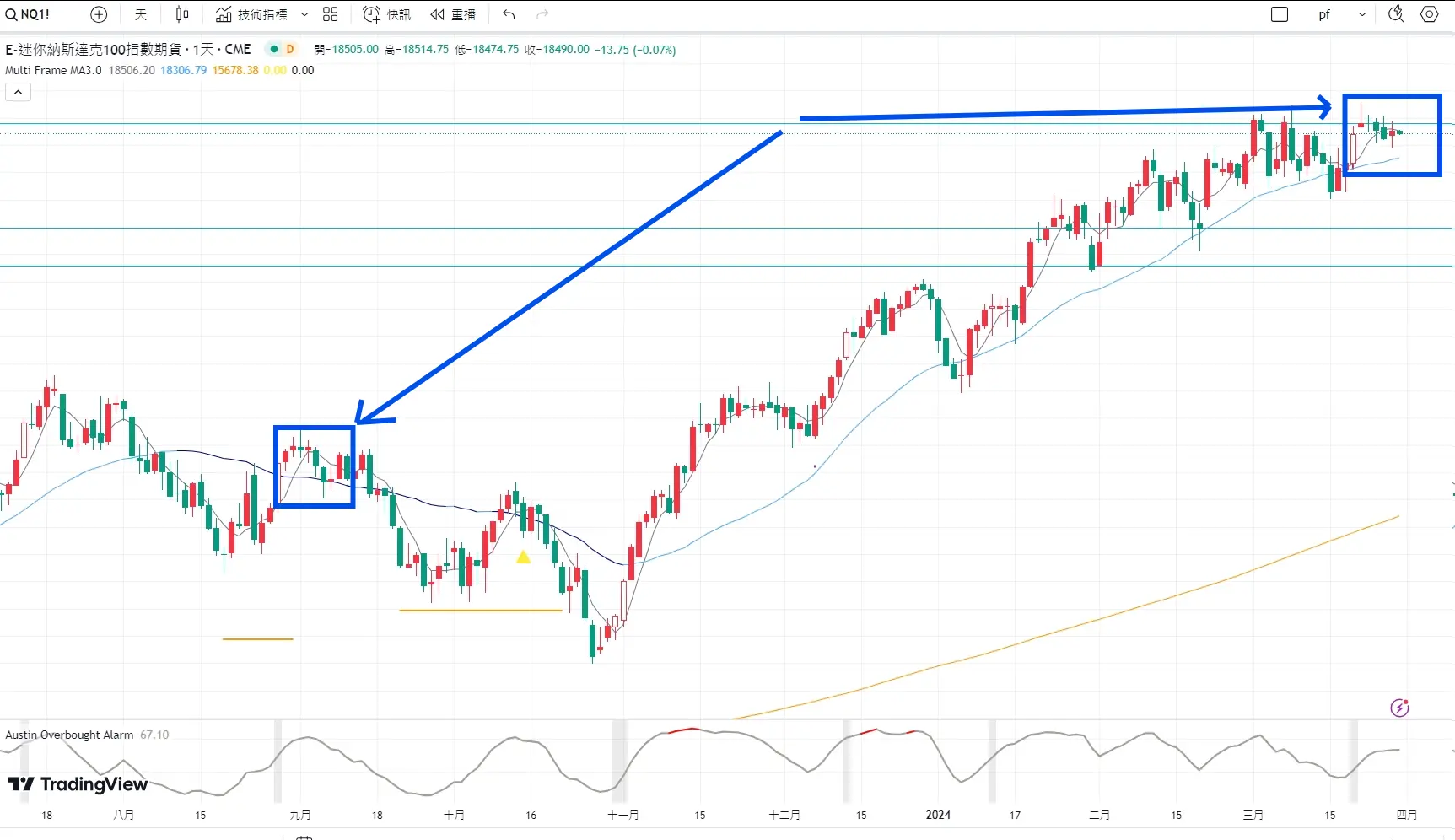Click the price change -13.75 (-0.07%)
Screen dimensions: 1455x840
click(635, 49)
